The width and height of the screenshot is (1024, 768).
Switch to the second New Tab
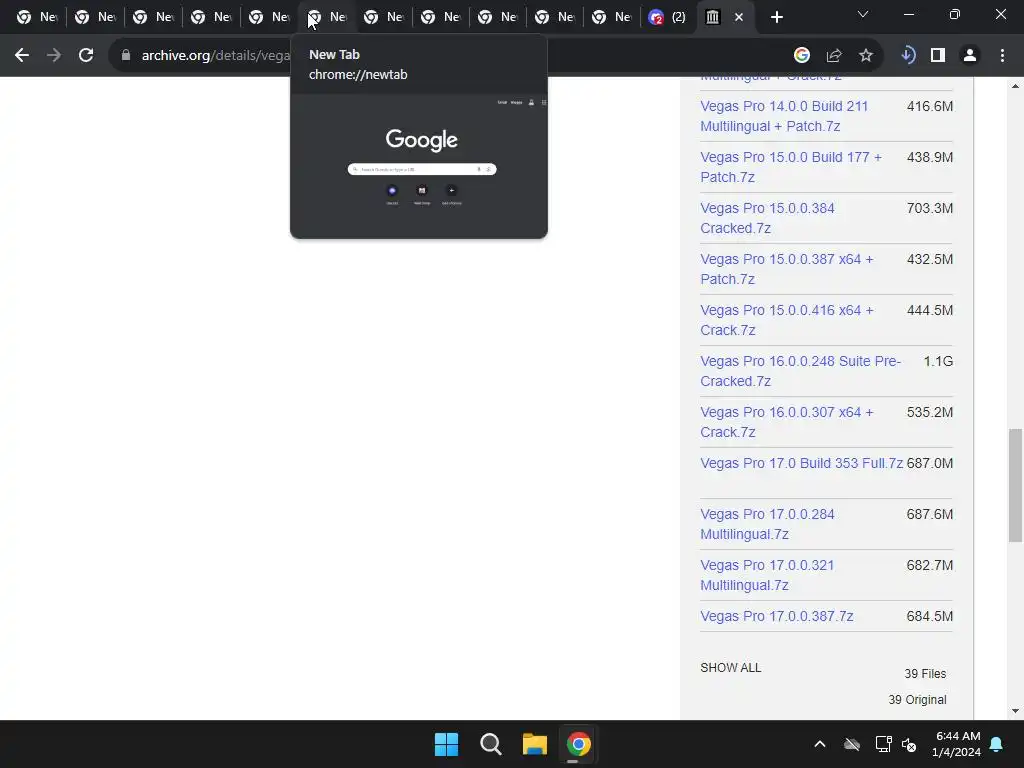(x=95, y=17)
